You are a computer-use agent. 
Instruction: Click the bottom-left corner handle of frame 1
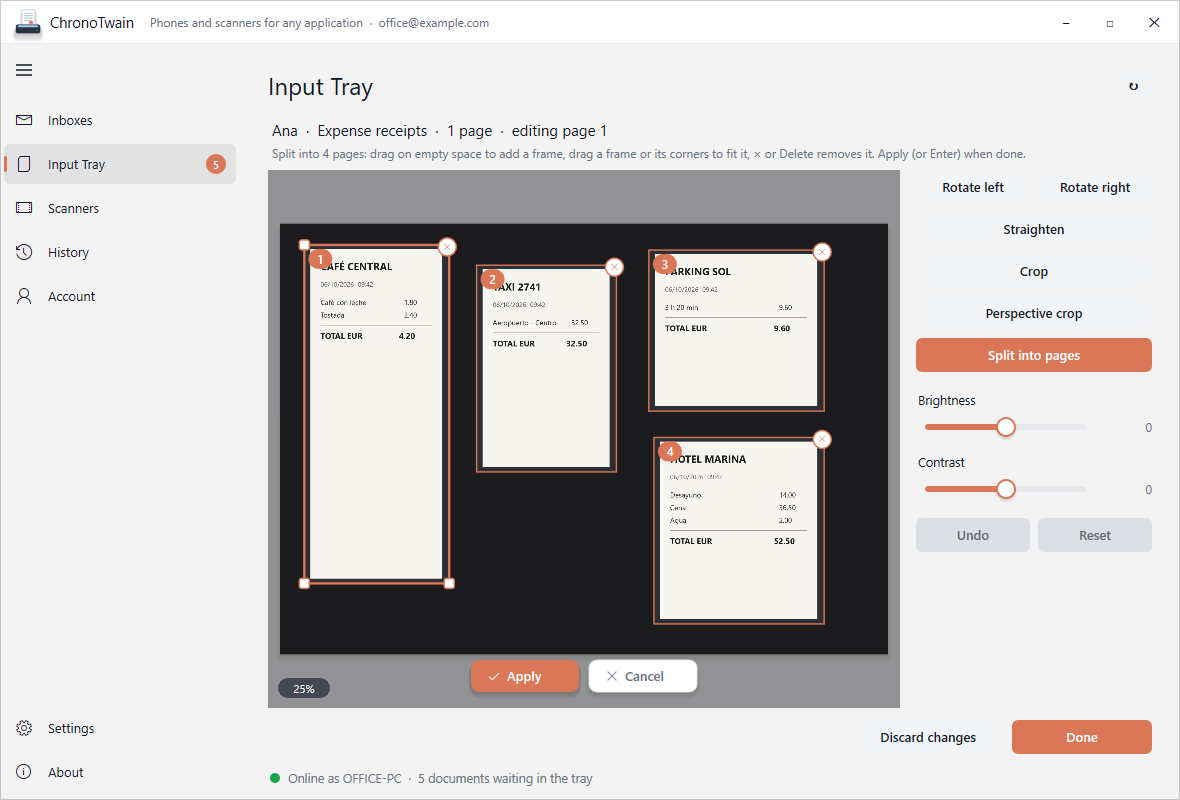tap(304, 583)
